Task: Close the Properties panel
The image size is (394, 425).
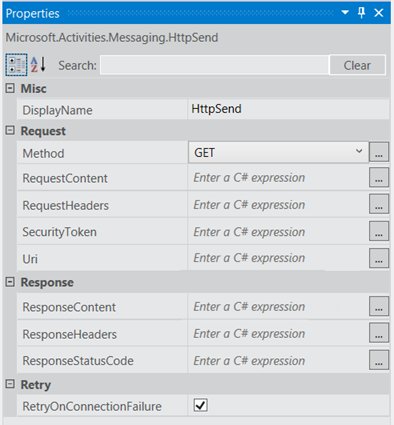Action: pos(379,13)
